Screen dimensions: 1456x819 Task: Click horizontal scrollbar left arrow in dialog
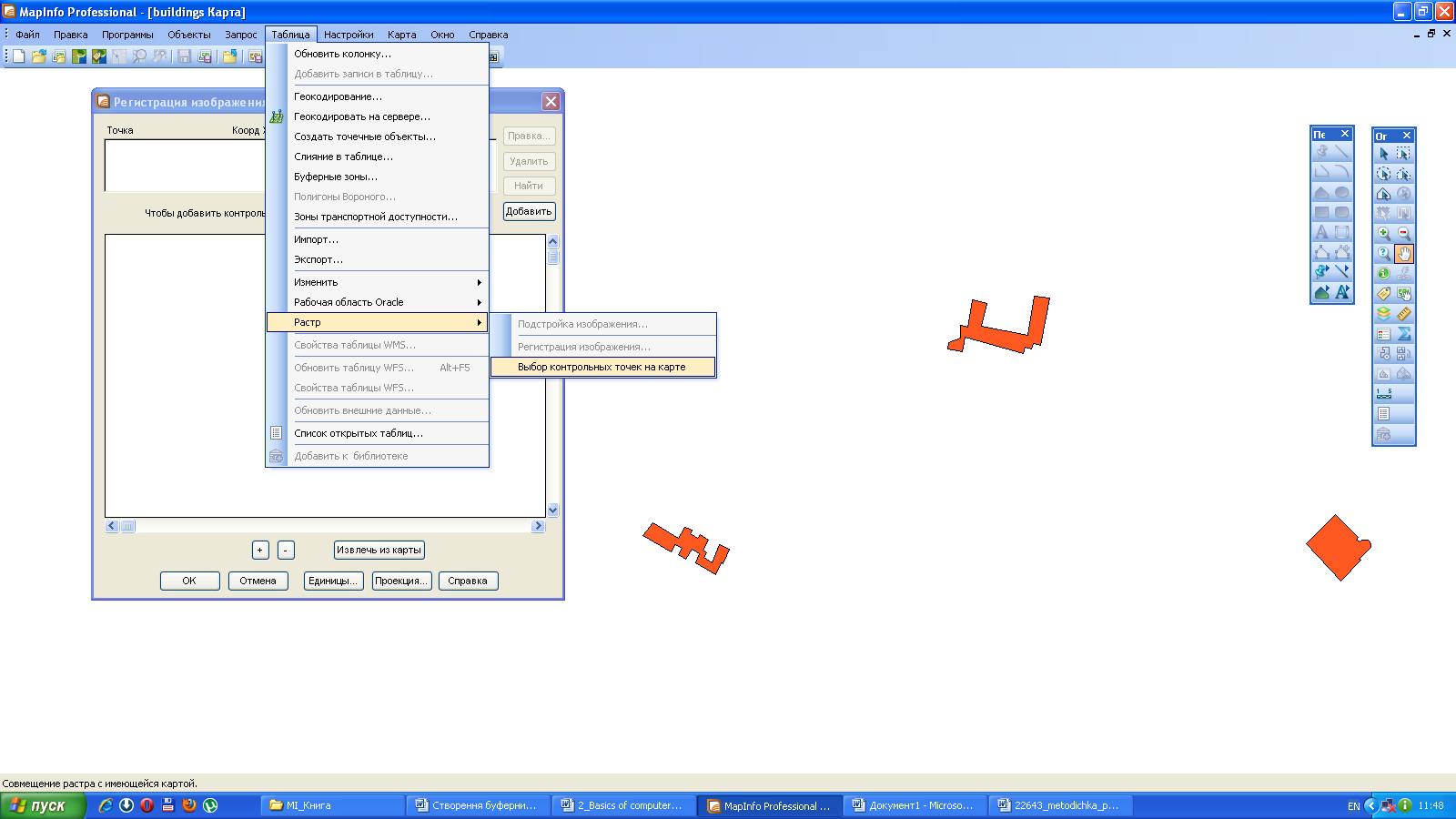click(x=112, y=526)
